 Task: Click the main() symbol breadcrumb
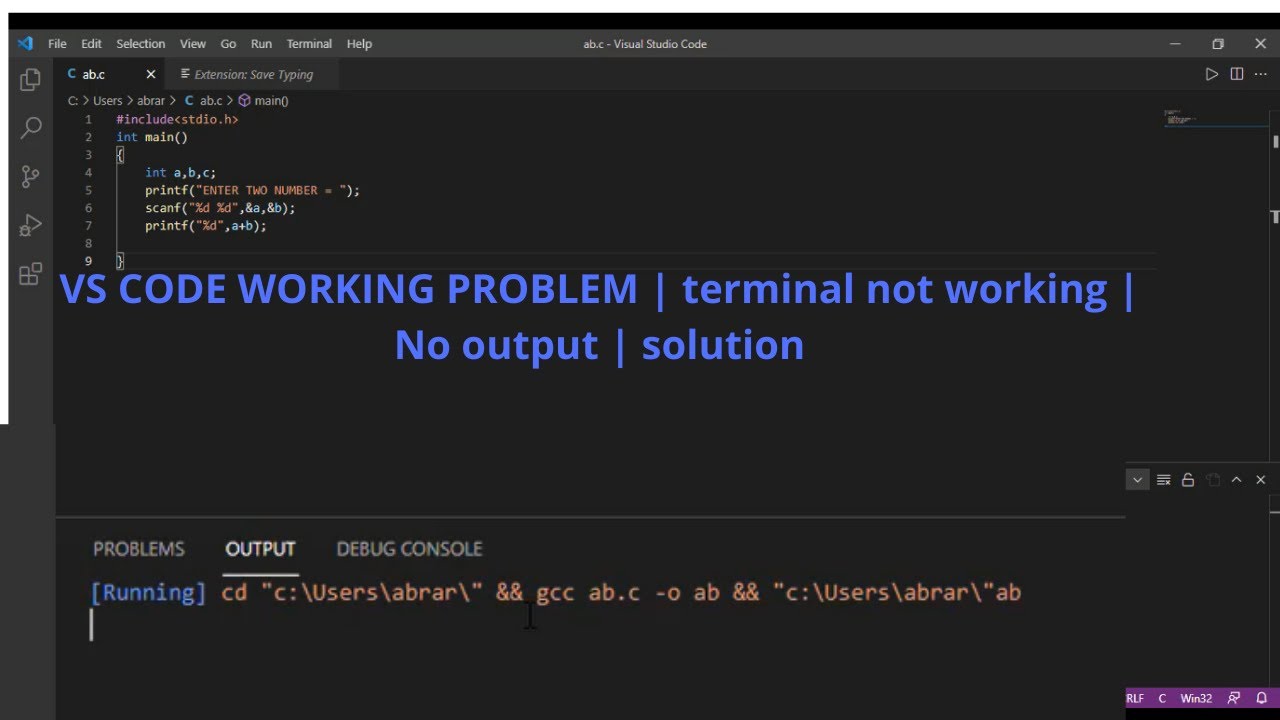coord(264,101)
